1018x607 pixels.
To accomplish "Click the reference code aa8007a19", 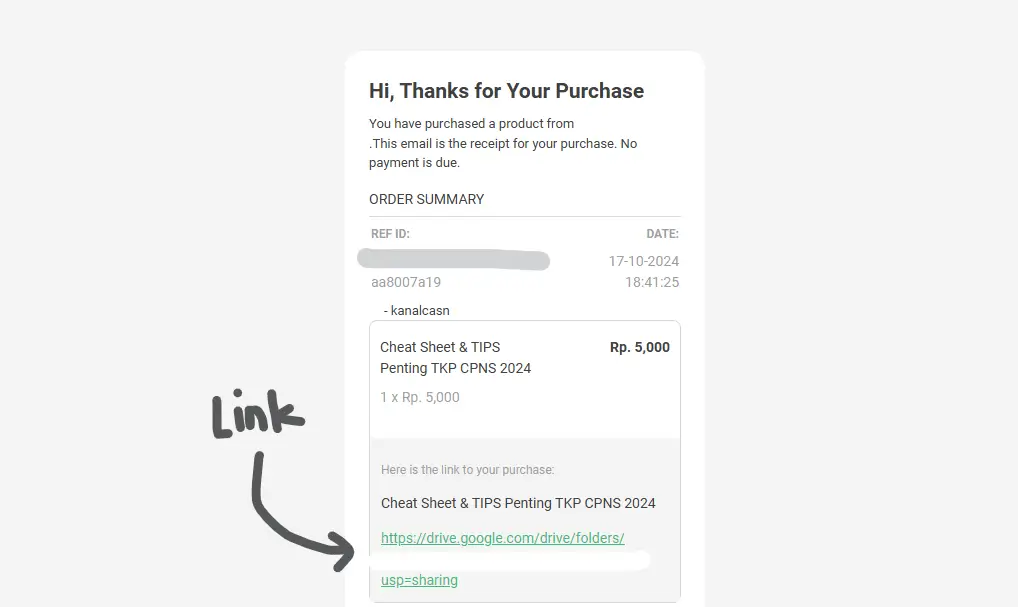I will (406, 282).
